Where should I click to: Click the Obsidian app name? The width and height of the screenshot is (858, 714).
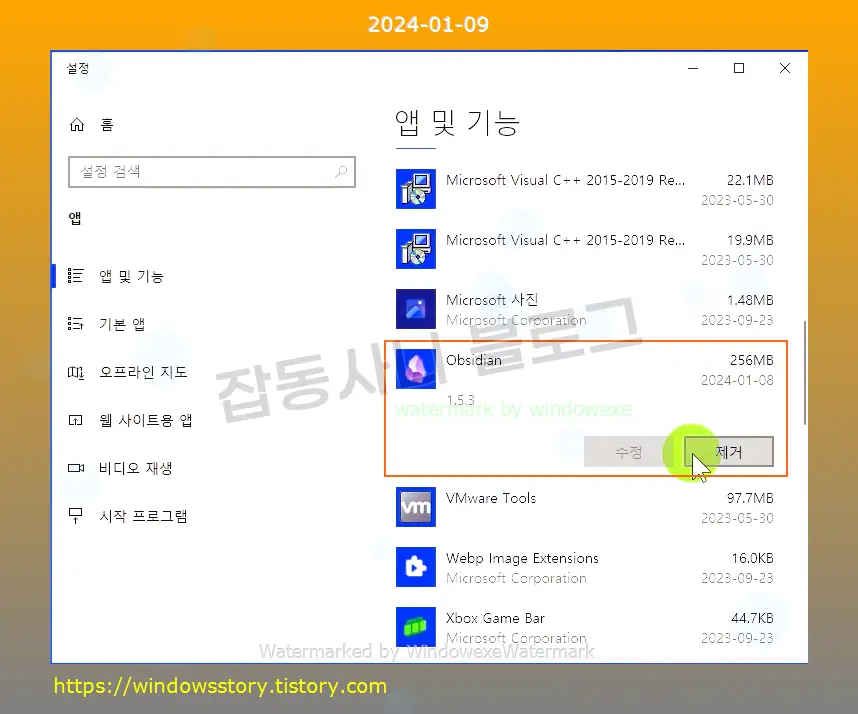(x=474, y=360)
